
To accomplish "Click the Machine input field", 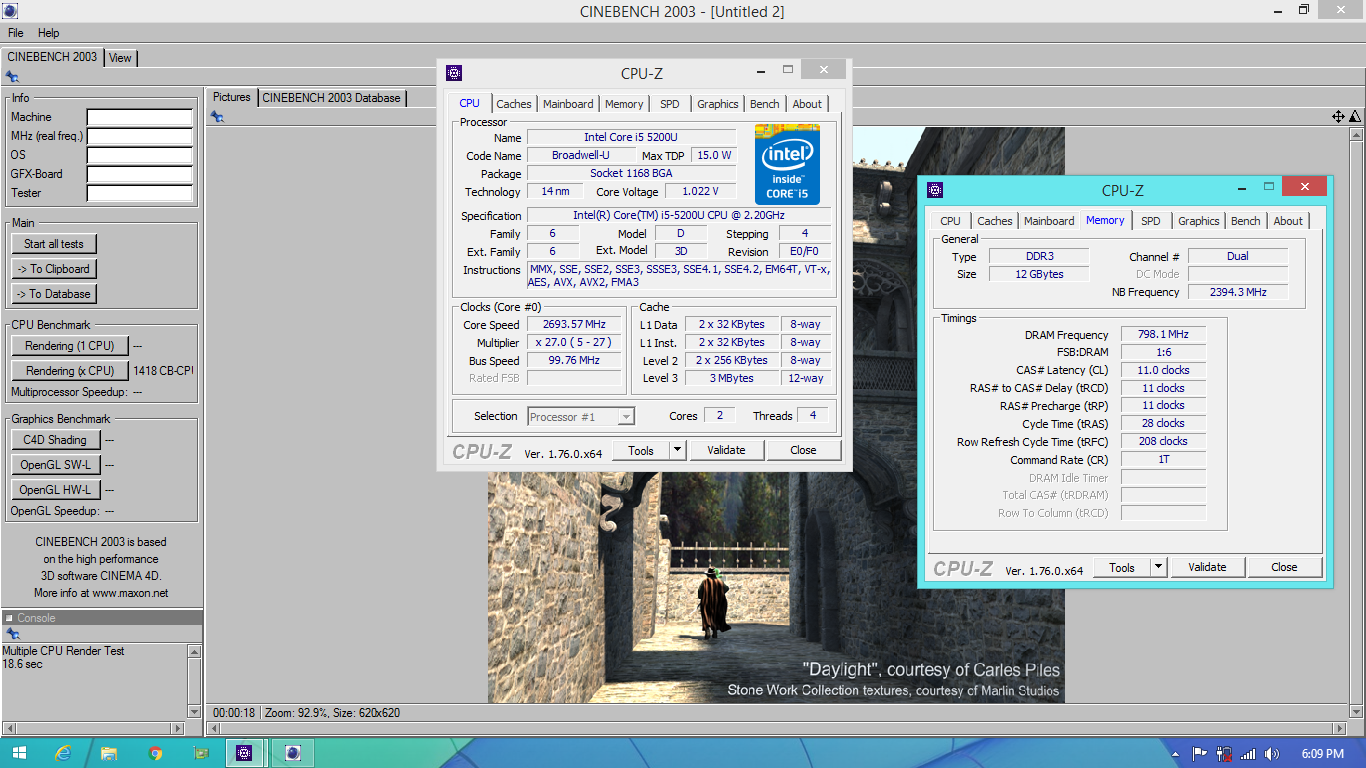I will pyautogui.click(x=139, y=118).
